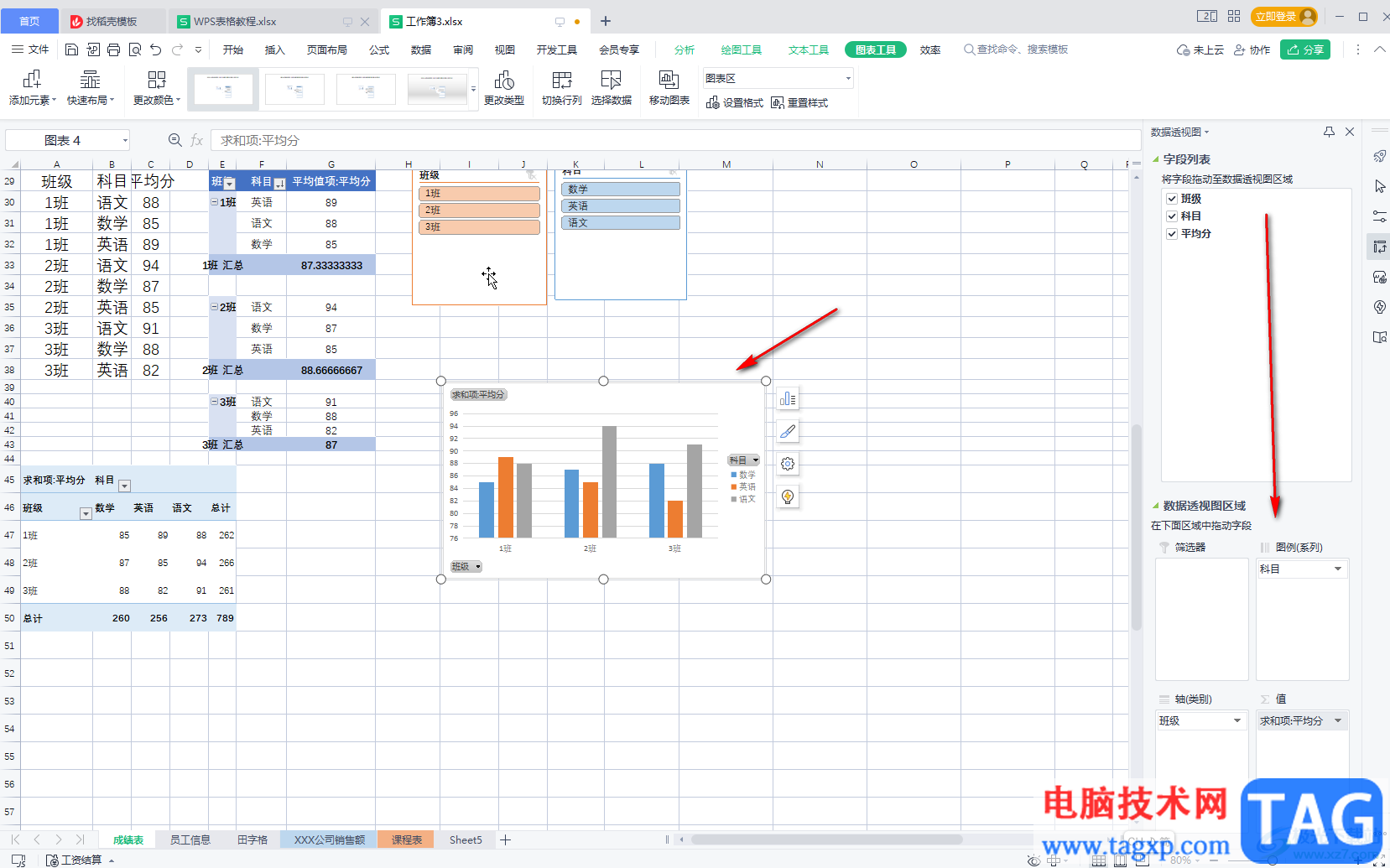Uncheck the 科目 field checkbox
Screen dimensions: 1390x868
coord(1172,216)
